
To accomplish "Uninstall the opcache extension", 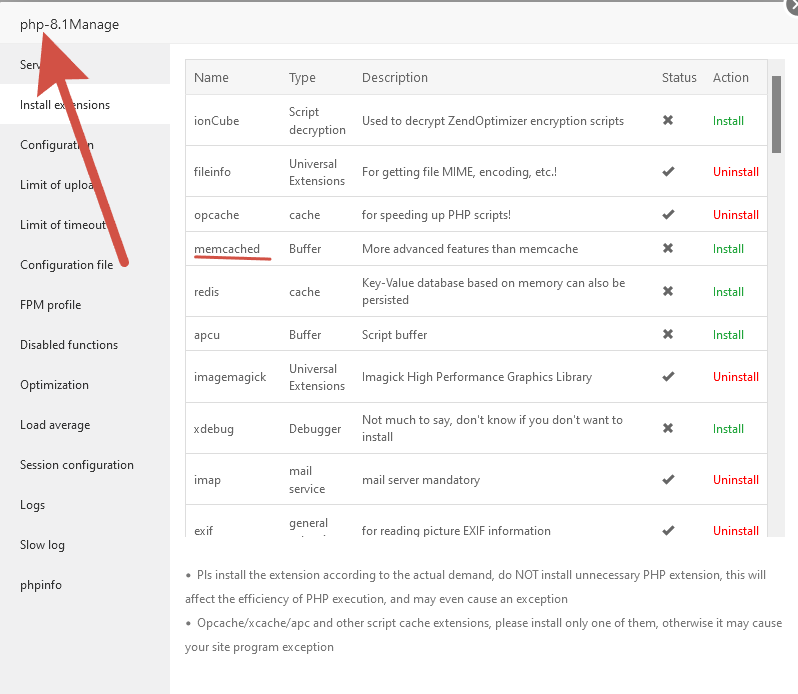I will (735, 215).
